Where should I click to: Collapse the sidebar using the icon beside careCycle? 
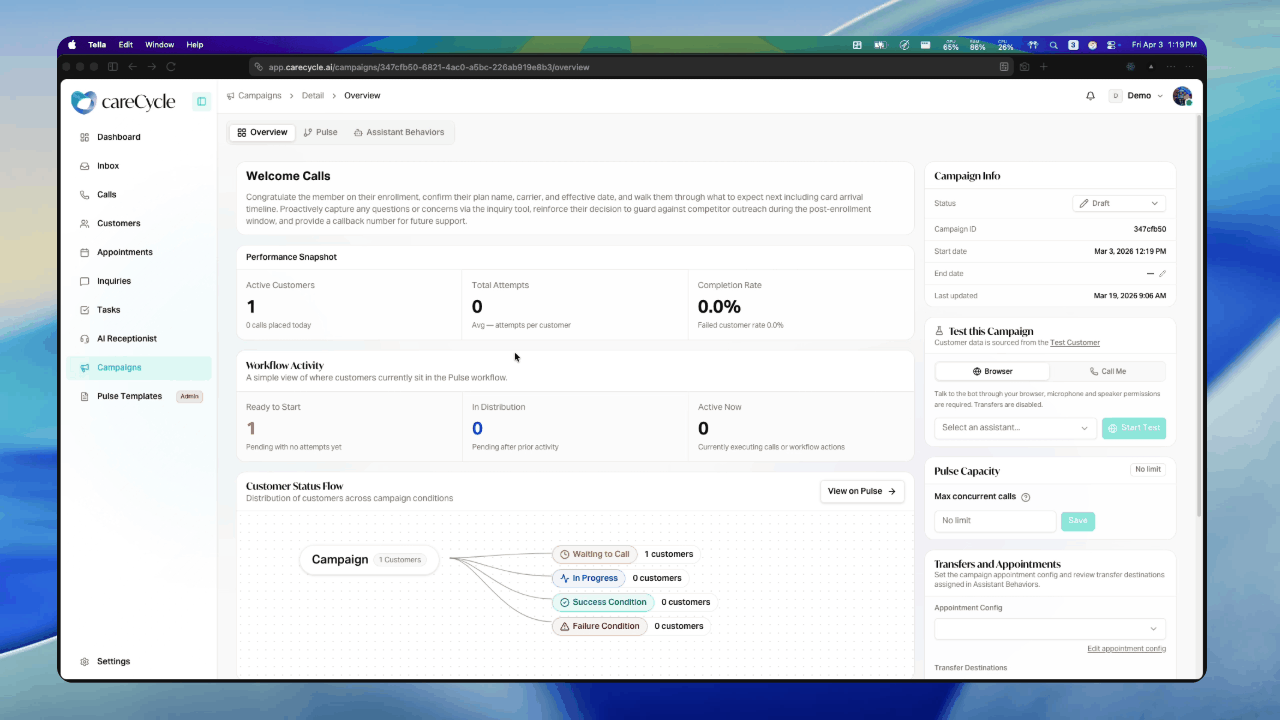click(x=201, y=101)
